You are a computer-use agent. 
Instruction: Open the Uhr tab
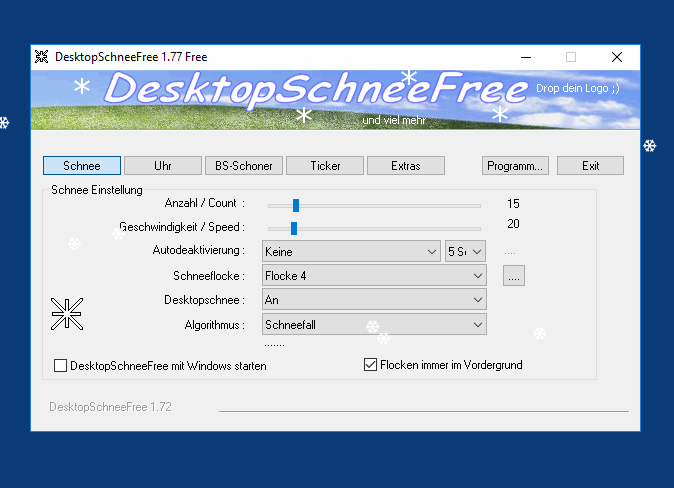[x=163, y=166]
